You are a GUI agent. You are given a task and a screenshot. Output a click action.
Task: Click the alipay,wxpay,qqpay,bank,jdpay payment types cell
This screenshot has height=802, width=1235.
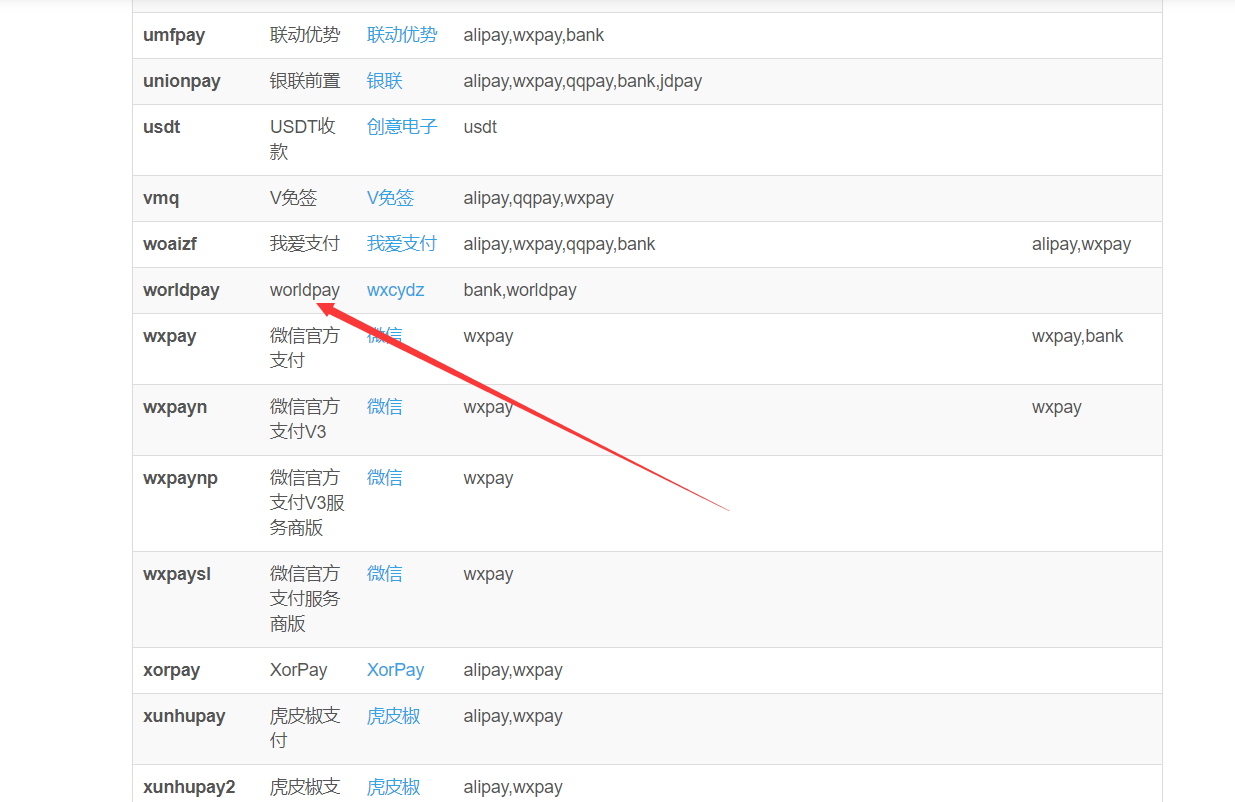[x=583, y=81]
